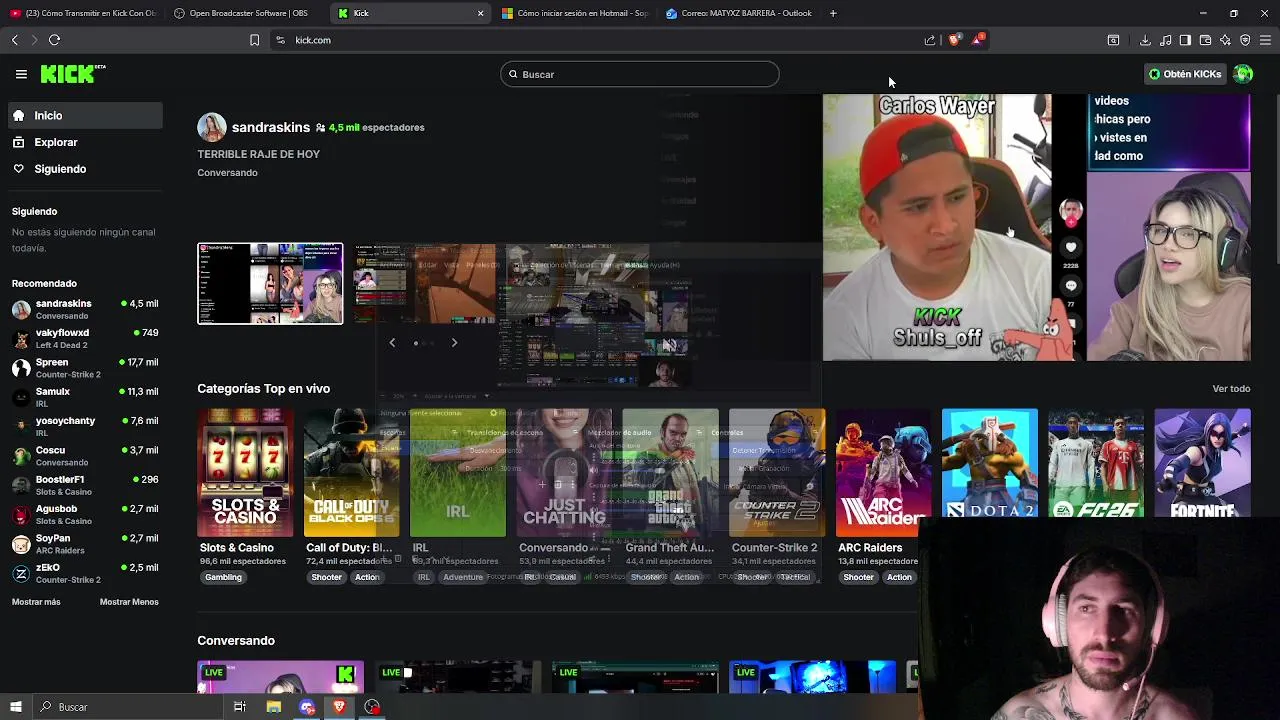
Task: Click the Brave VPN shield icon
Action: coord(1245,40)
